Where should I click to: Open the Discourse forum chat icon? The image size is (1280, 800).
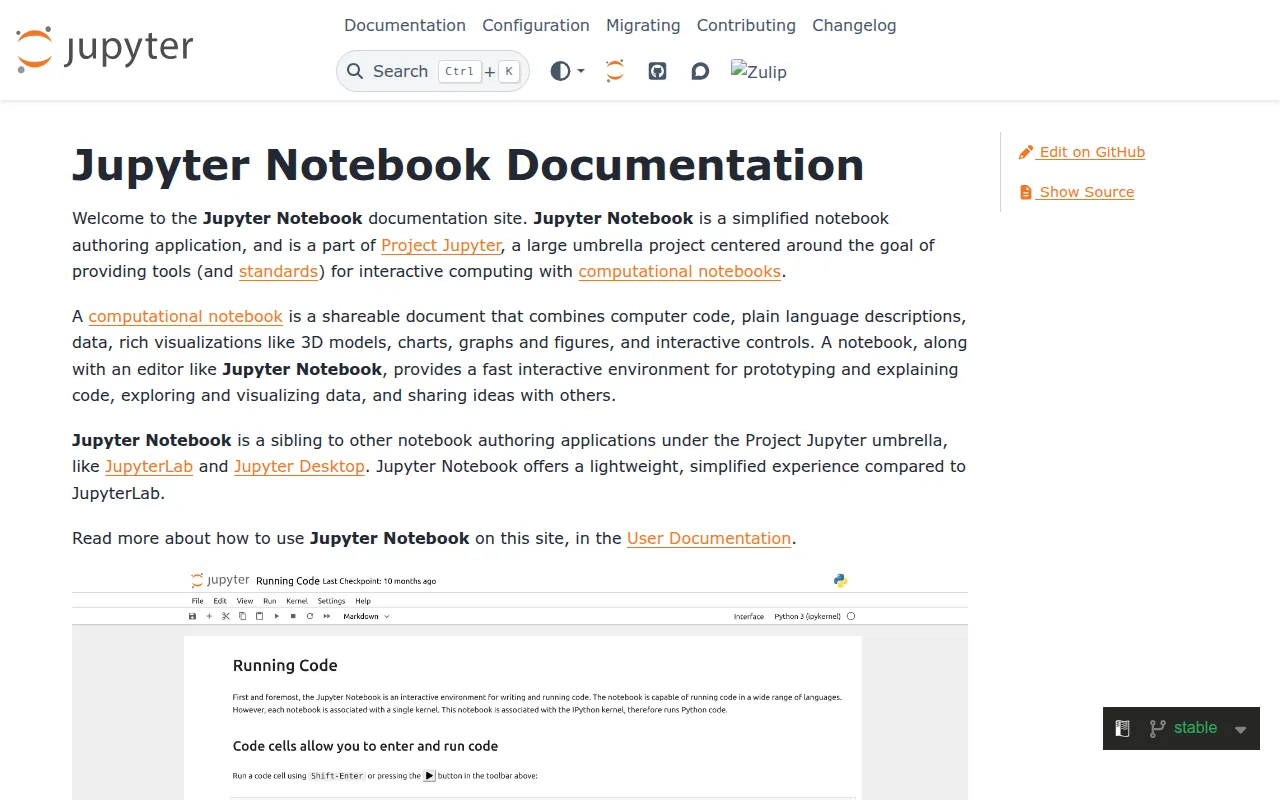coord(700,71)
